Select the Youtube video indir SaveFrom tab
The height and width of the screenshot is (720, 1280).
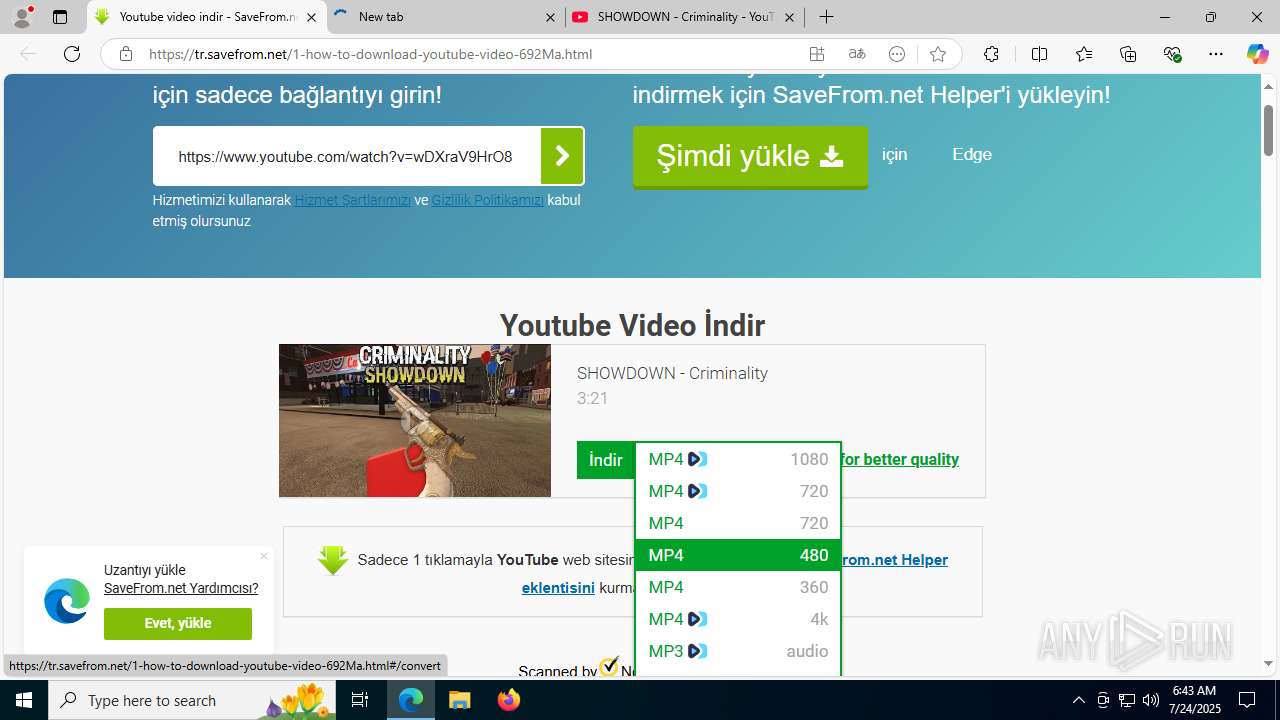(207, 17)
